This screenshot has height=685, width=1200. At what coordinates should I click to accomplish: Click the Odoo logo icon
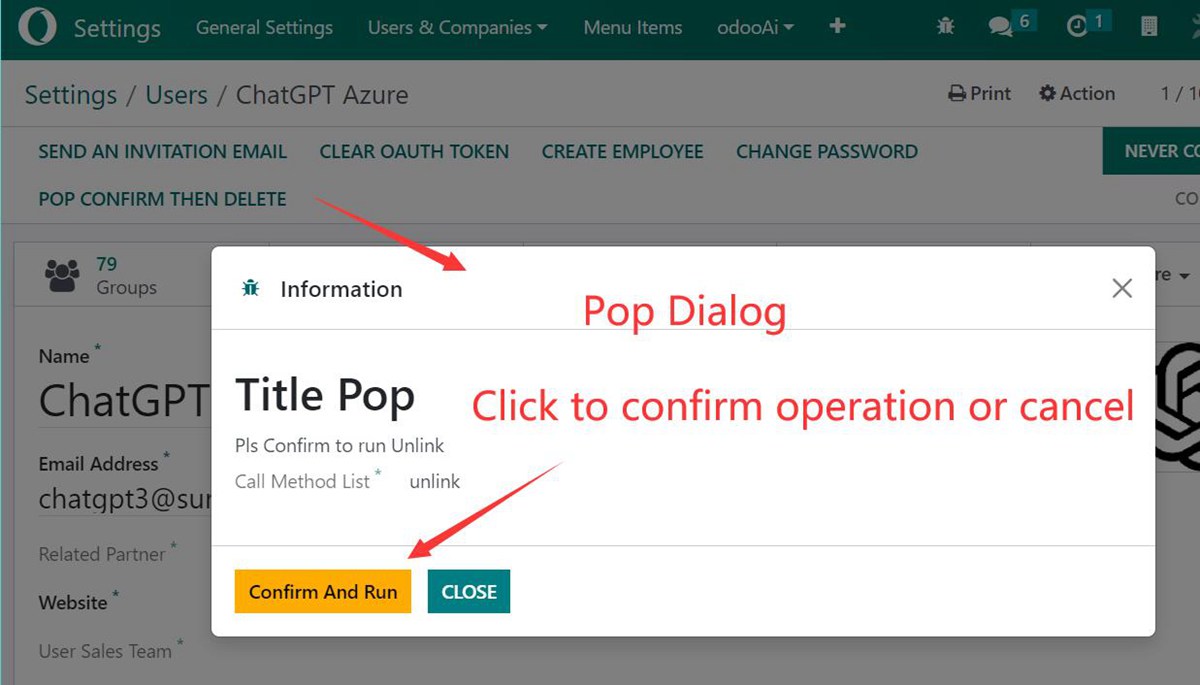(x=37, y=27)
